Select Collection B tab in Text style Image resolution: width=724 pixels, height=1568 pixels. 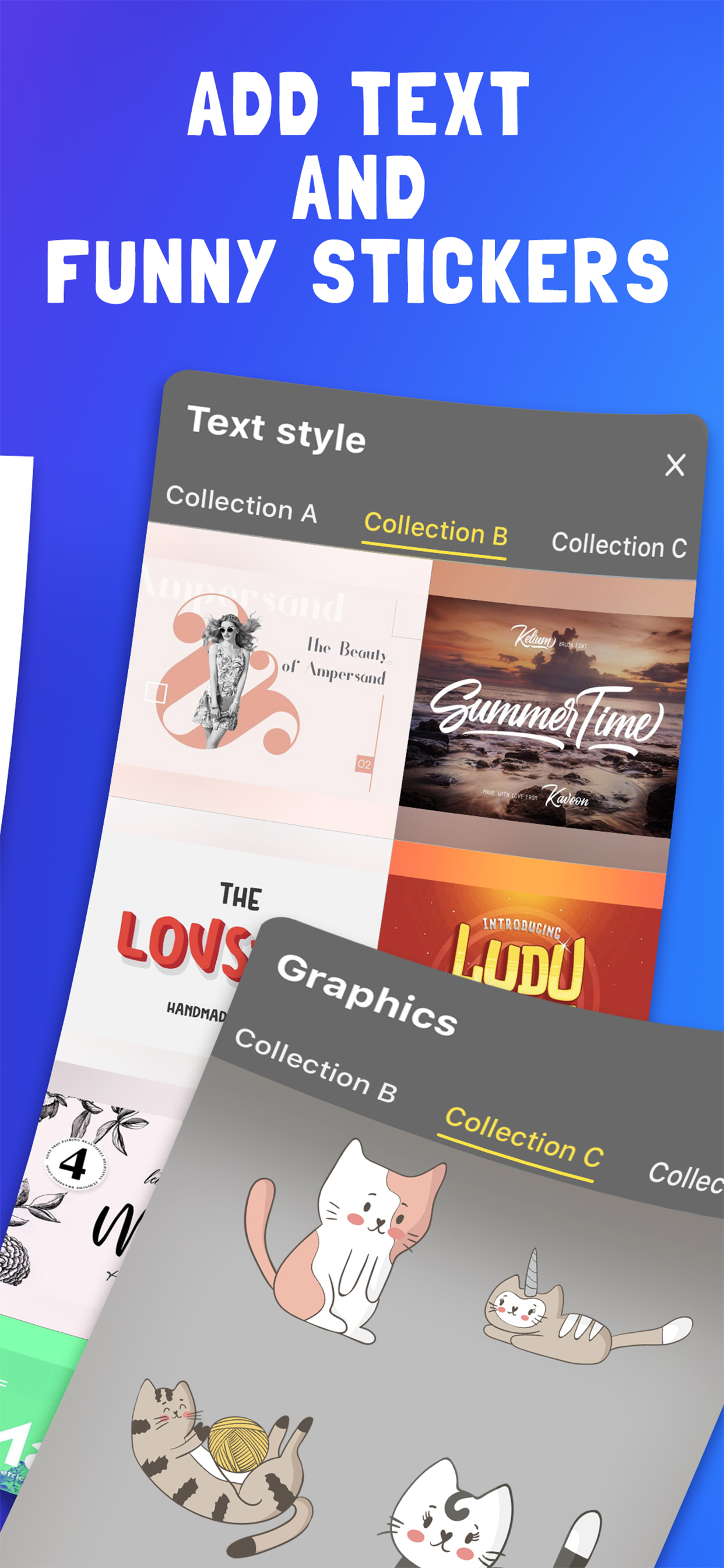435,530
